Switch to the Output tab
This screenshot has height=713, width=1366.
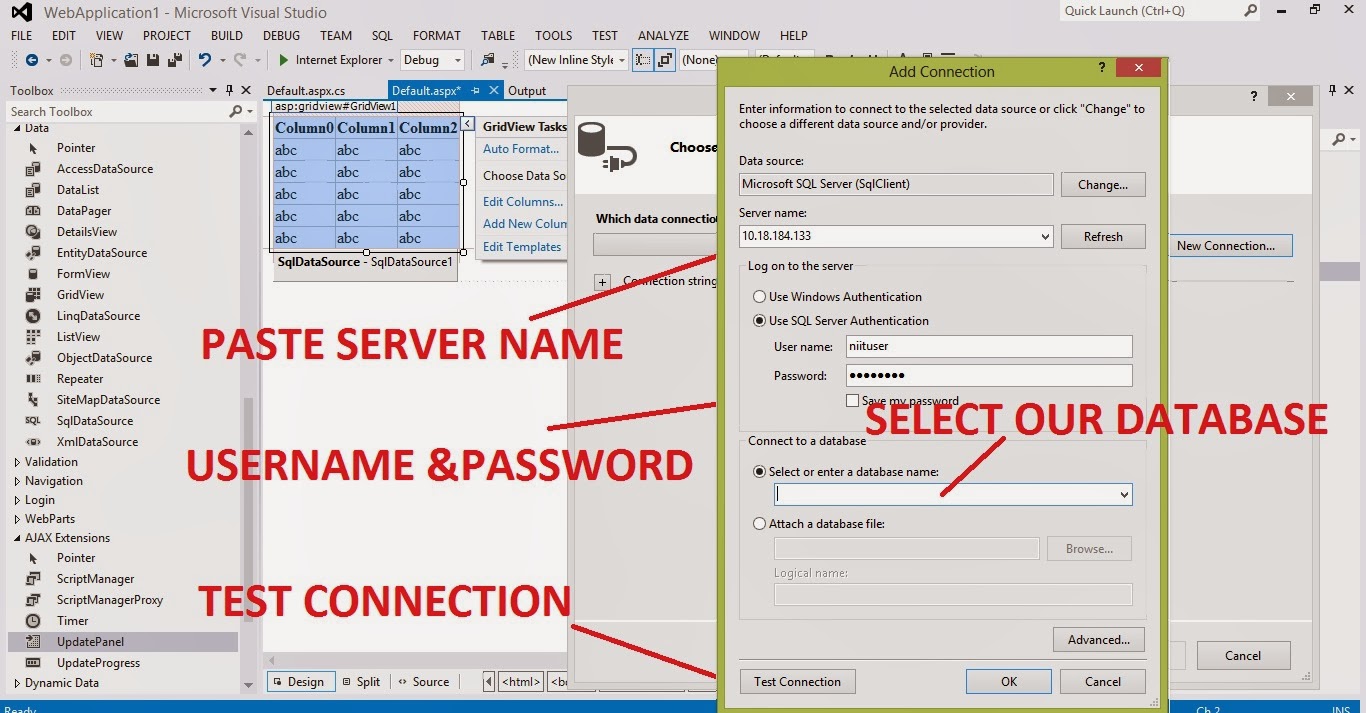(x=527, y=91)
